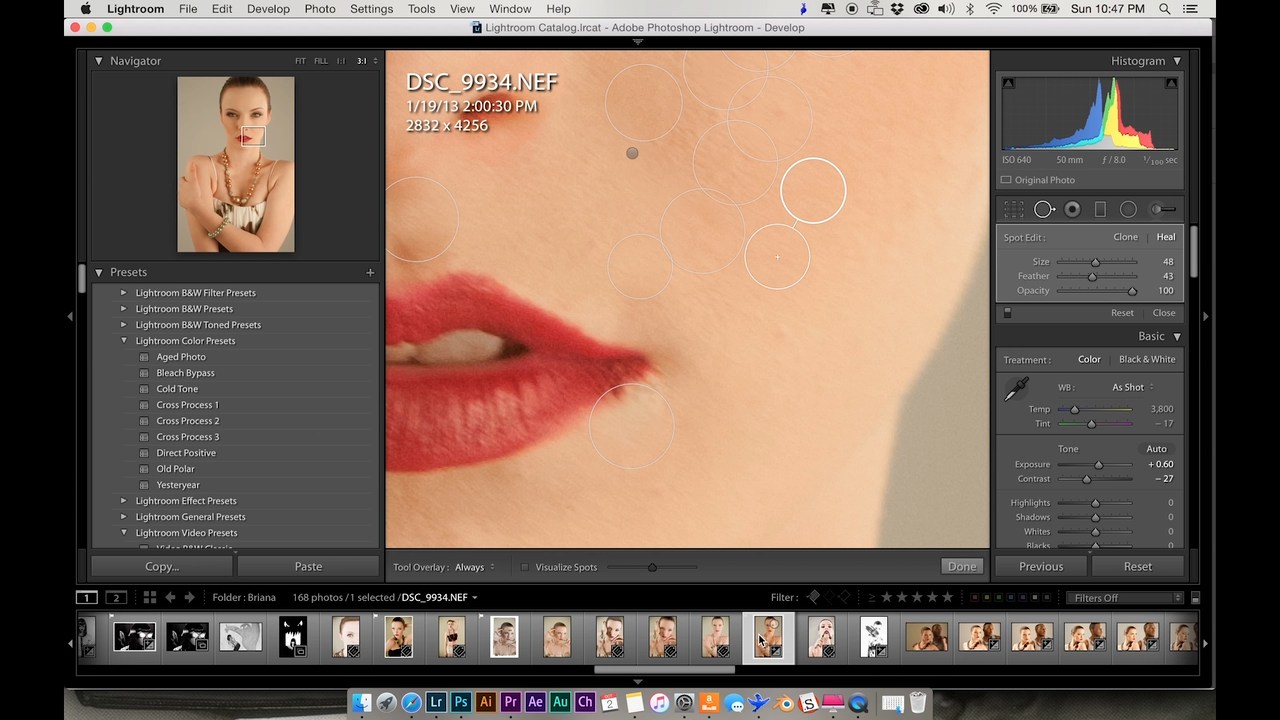Screen dimensions: 1280x720
Task: Select the Spot Removal tool
Action: [1044, 209]
